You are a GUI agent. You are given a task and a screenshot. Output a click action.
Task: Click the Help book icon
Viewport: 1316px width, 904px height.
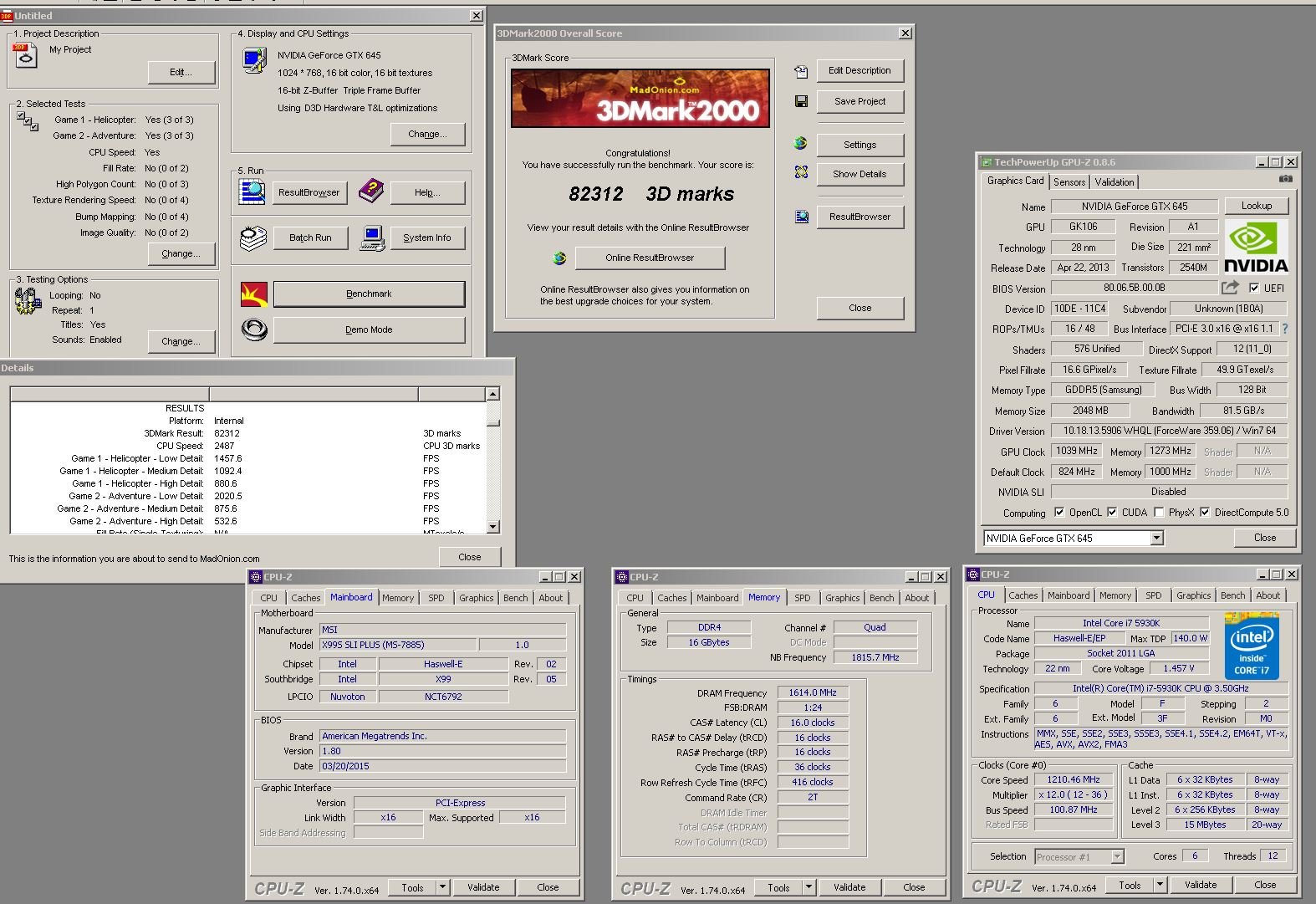(371, 192)
